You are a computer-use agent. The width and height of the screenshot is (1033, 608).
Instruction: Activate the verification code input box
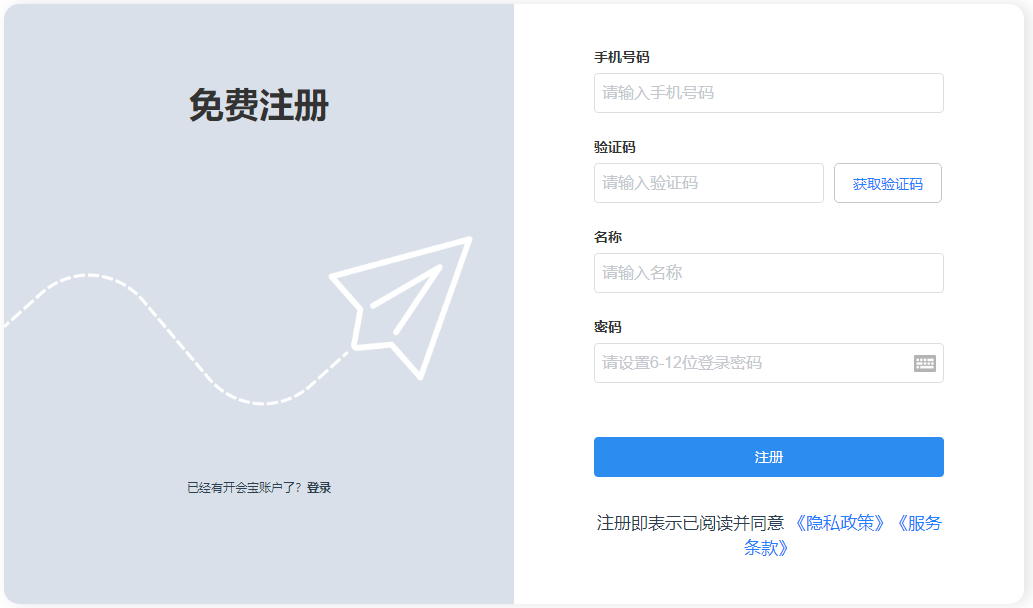tap(708, 183)
